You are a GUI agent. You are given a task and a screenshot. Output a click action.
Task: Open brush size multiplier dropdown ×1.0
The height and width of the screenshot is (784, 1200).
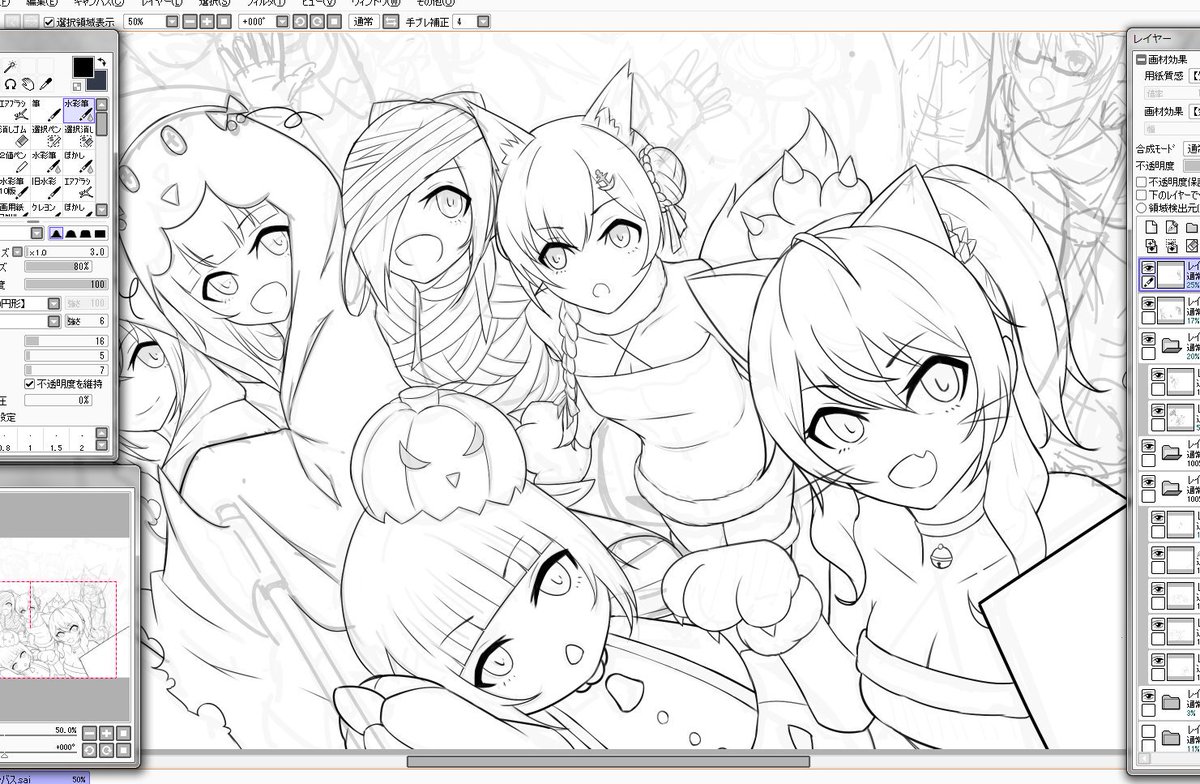click(x=17, y=252)
